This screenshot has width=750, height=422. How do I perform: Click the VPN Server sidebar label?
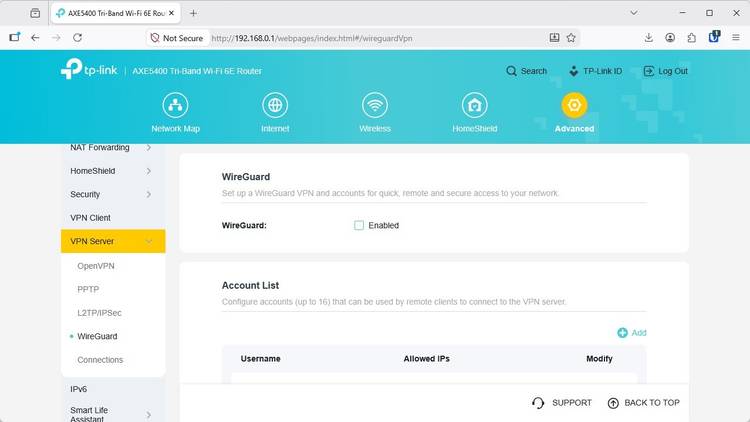tap(92, 242)
